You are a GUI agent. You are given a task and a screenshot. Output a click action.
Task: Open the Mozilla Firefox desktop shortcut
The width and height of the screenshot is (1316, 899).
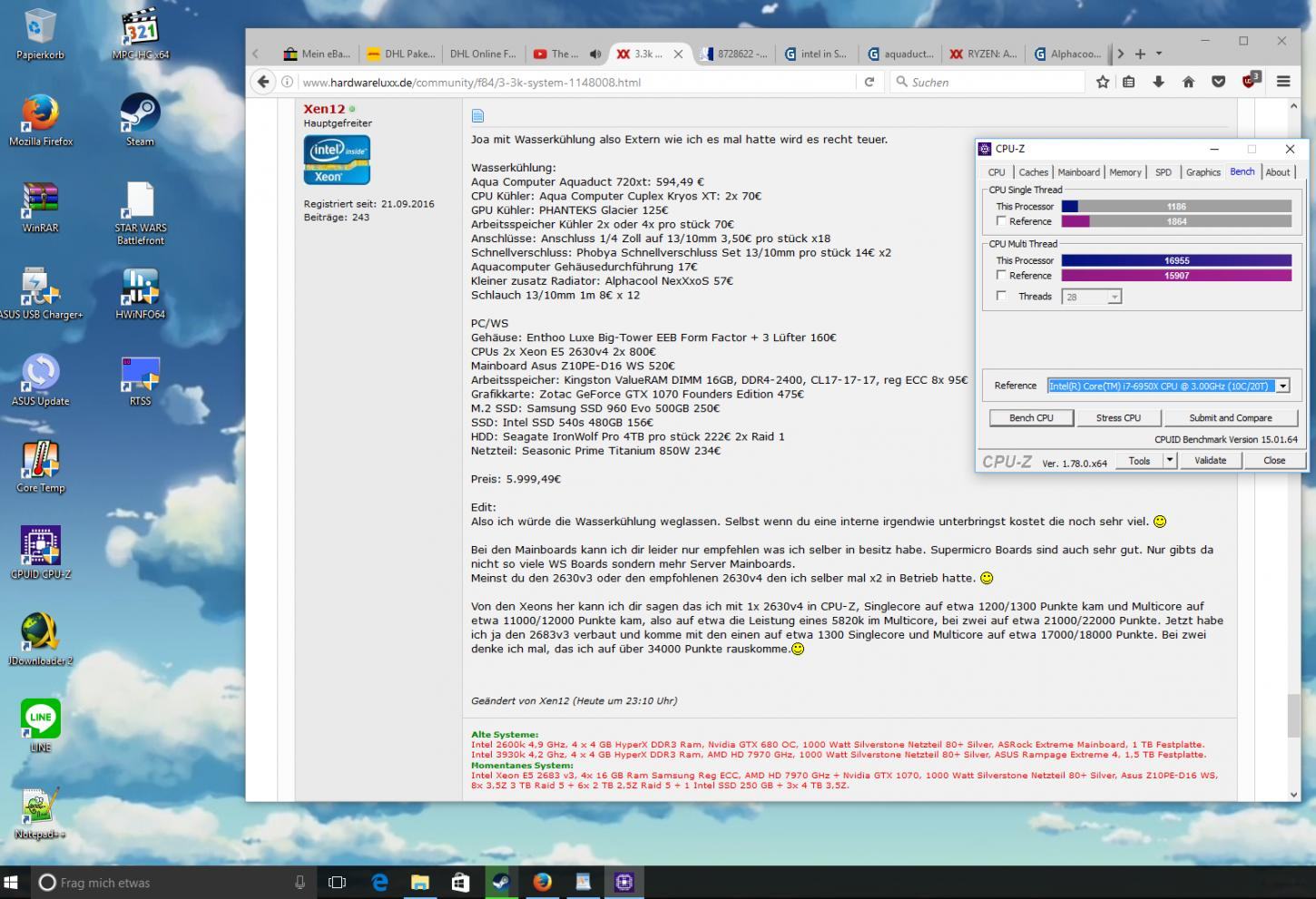pos(41,120)
